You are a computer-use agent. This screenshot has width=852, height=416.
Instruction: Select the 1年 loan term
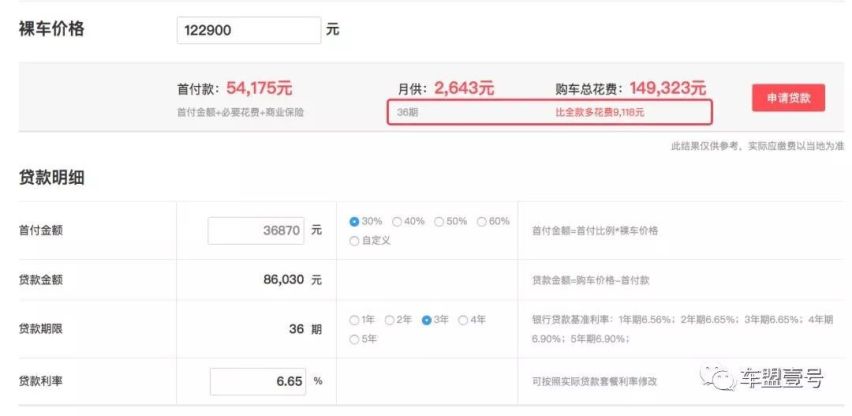355,320
